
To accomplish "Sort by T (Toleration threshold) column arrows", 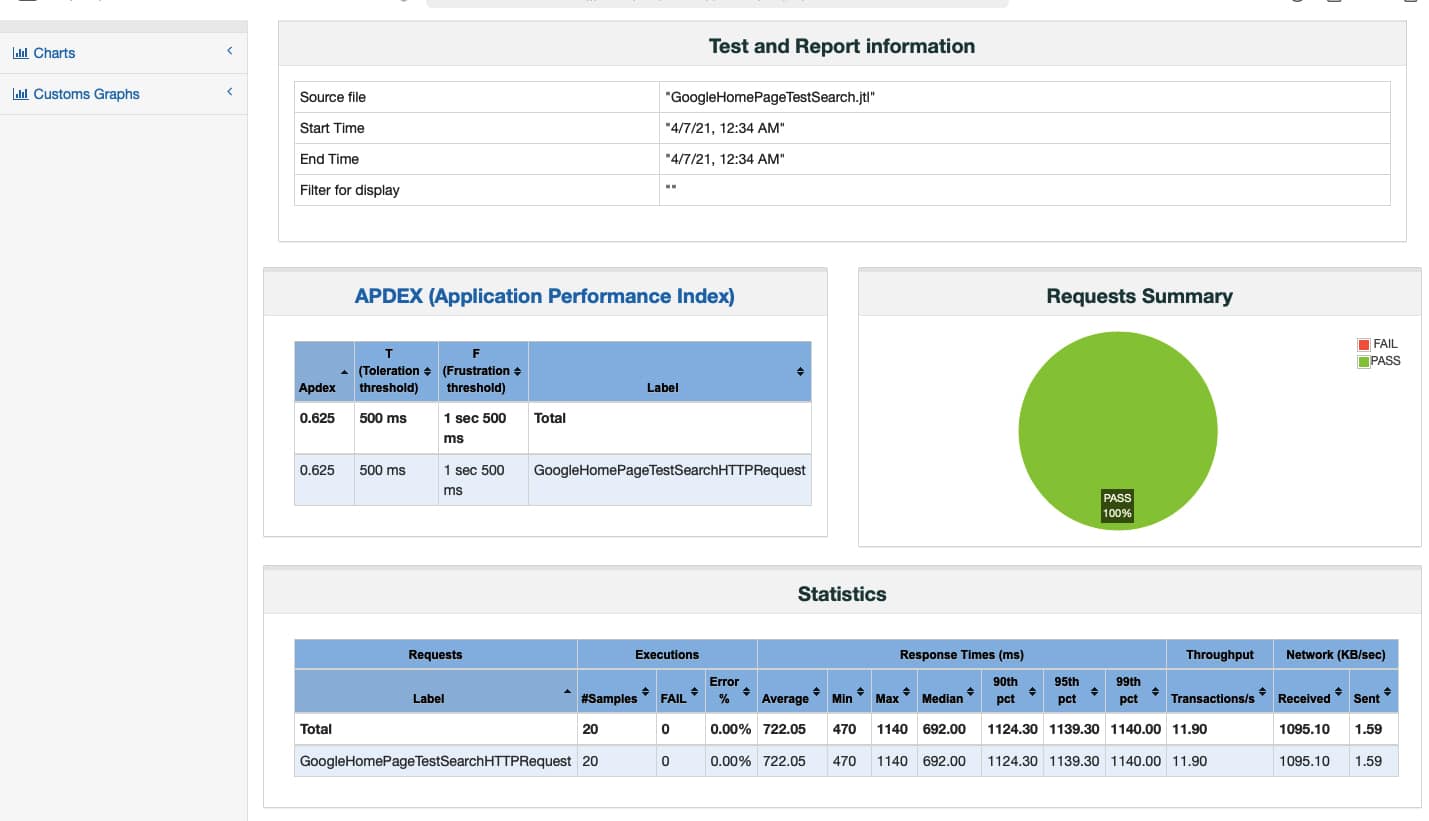I will (x=427, y=372).
